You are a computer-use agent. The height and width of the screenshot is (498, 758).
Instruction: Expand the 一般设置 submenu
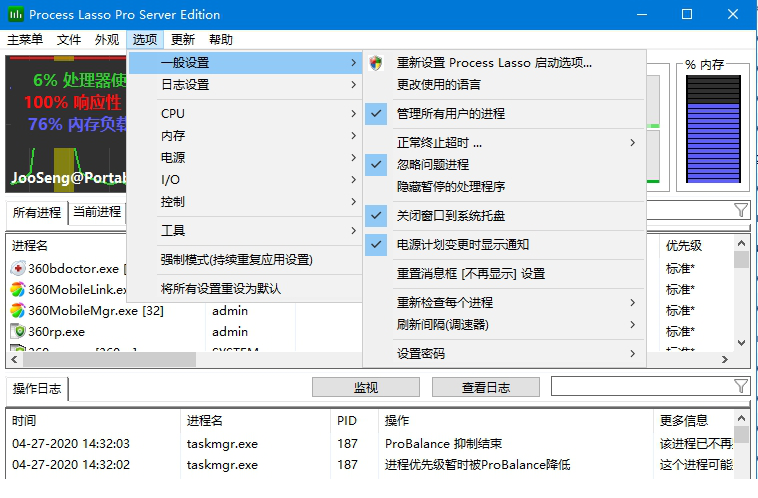tap(246, 63)
